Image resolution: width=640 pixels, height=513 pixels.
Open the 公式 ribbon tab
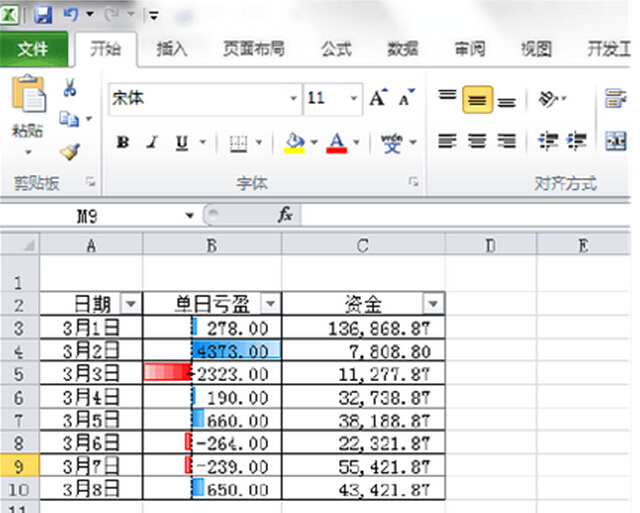(x=336, y=48)
